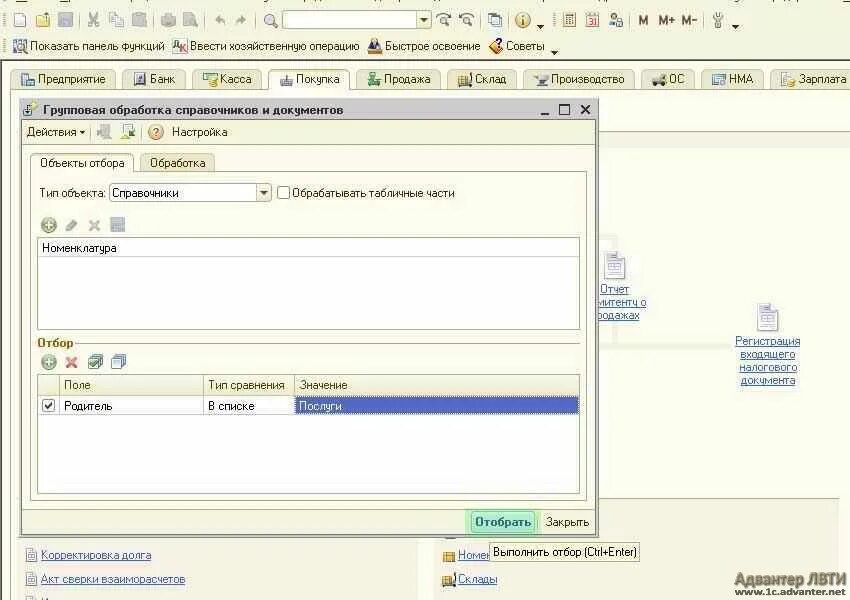Click the Help info icon
This screenshot has width=850, height=600.
click(523, 21)
